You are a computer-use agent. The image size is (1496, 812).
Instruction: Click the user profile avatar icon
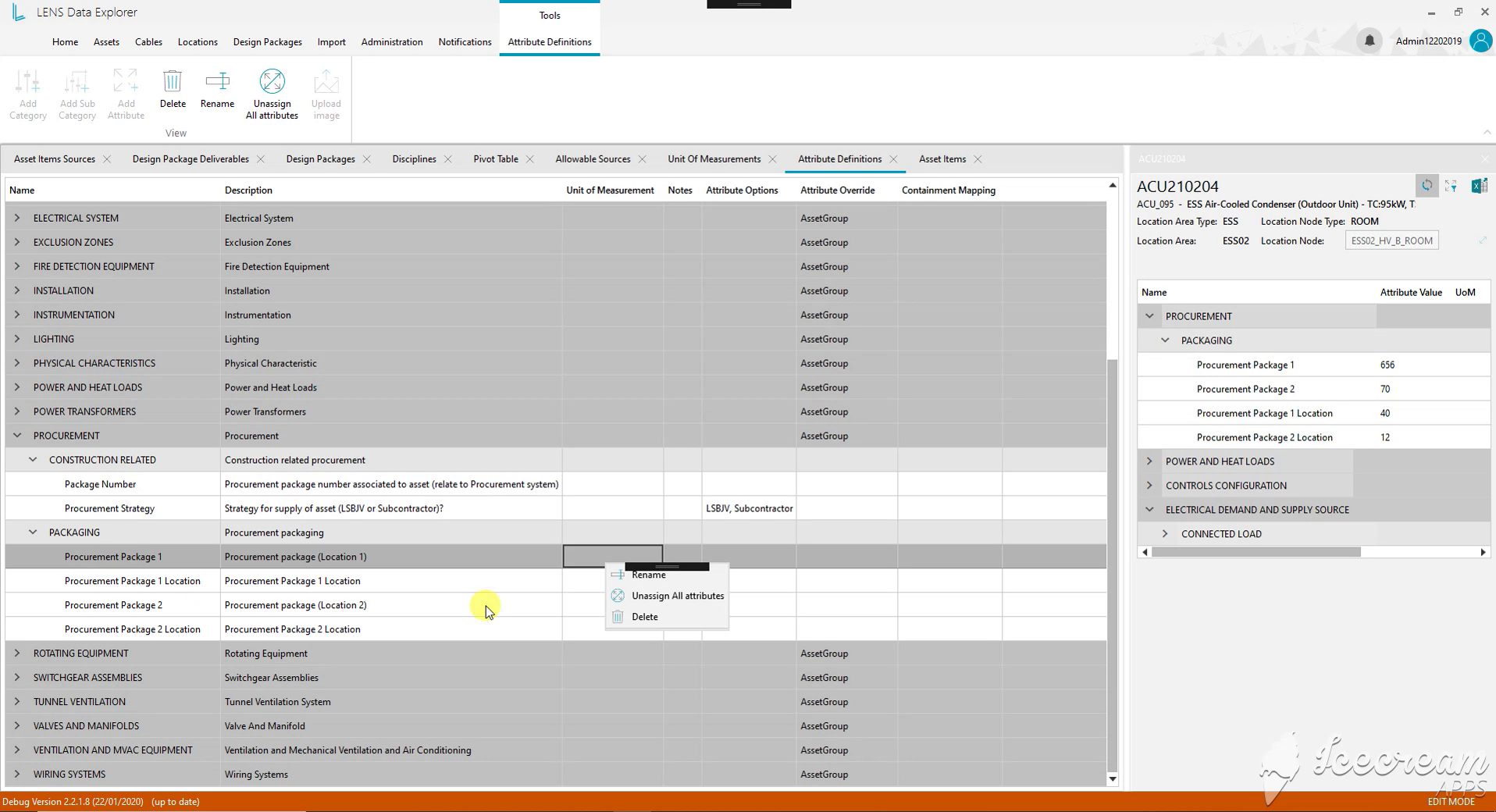point(1480,41)
